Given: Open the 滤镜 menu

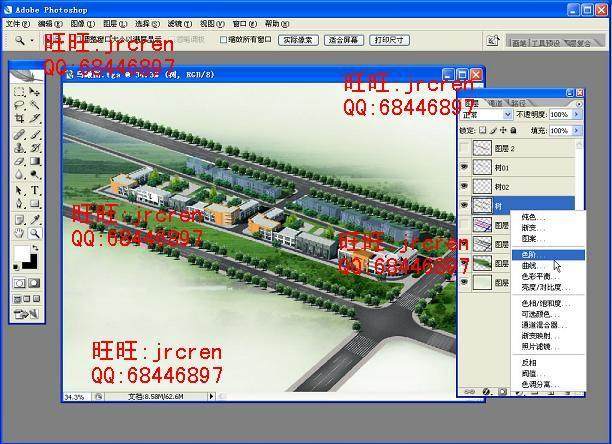Looking at the screenshot, I should point(180,23).
